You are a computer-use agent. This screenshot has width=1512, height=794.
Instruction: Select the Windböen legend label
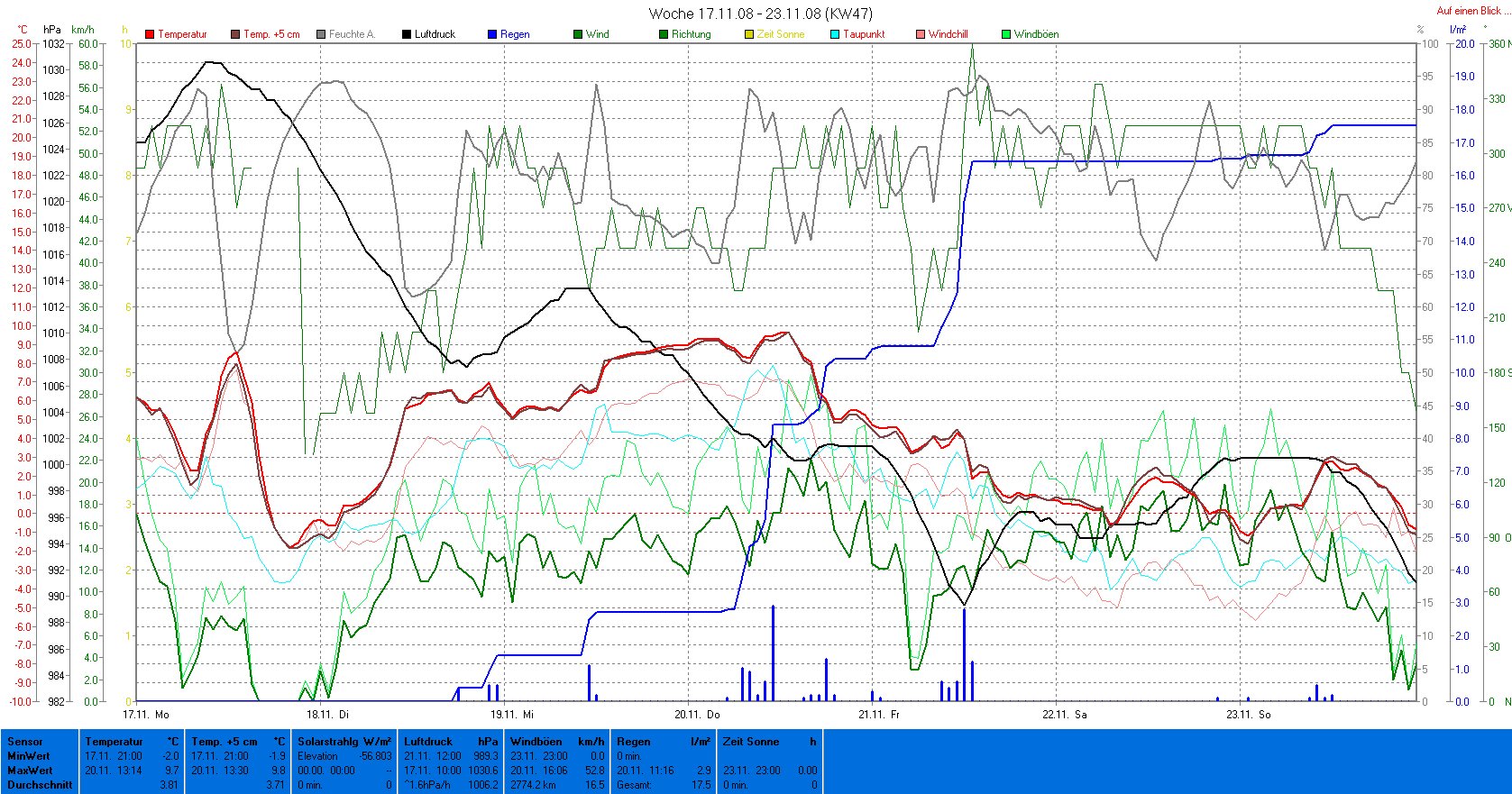point(1036,34)
